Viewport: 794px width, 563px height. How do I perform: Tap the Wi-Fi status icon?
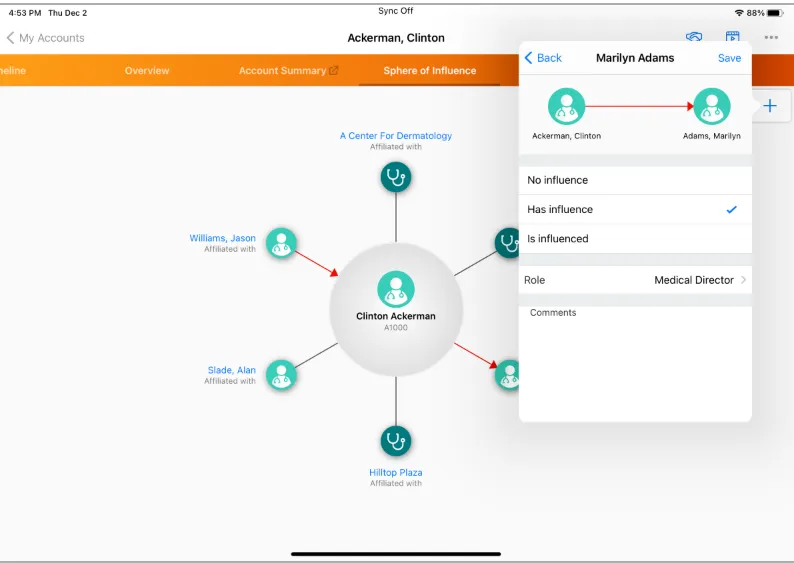coord(739,13)
